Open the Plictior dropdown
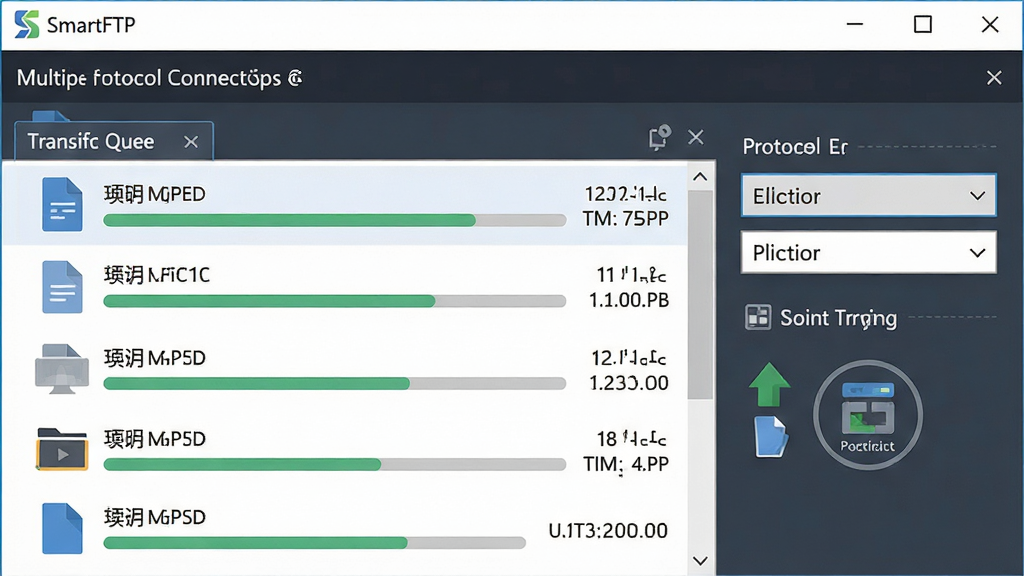1024x576 pixels. (x=869, y=252)
